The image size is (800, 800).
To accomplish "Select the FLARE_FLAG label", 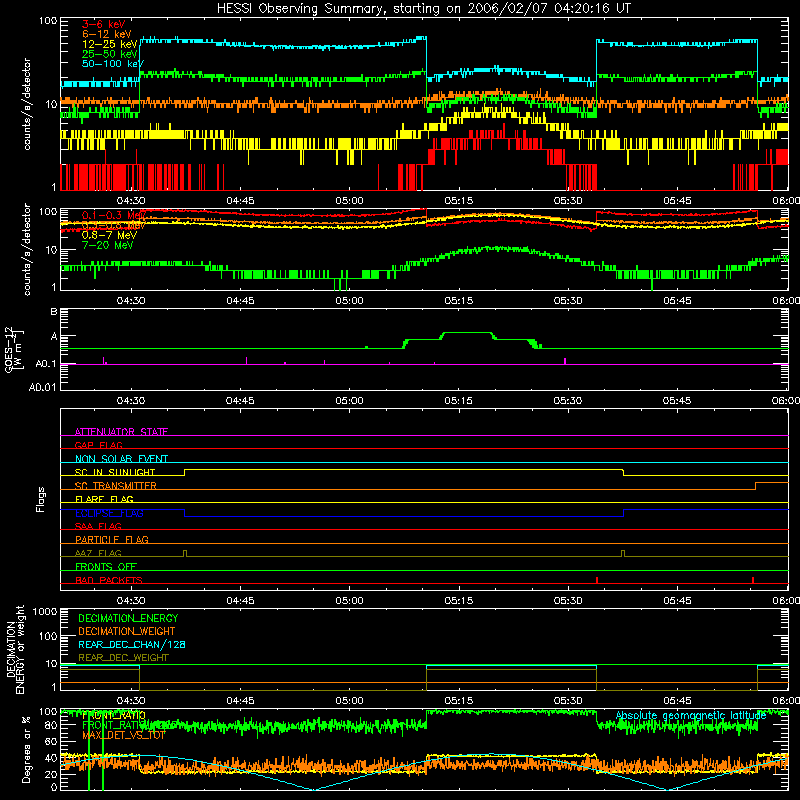I will click(104, 499).
